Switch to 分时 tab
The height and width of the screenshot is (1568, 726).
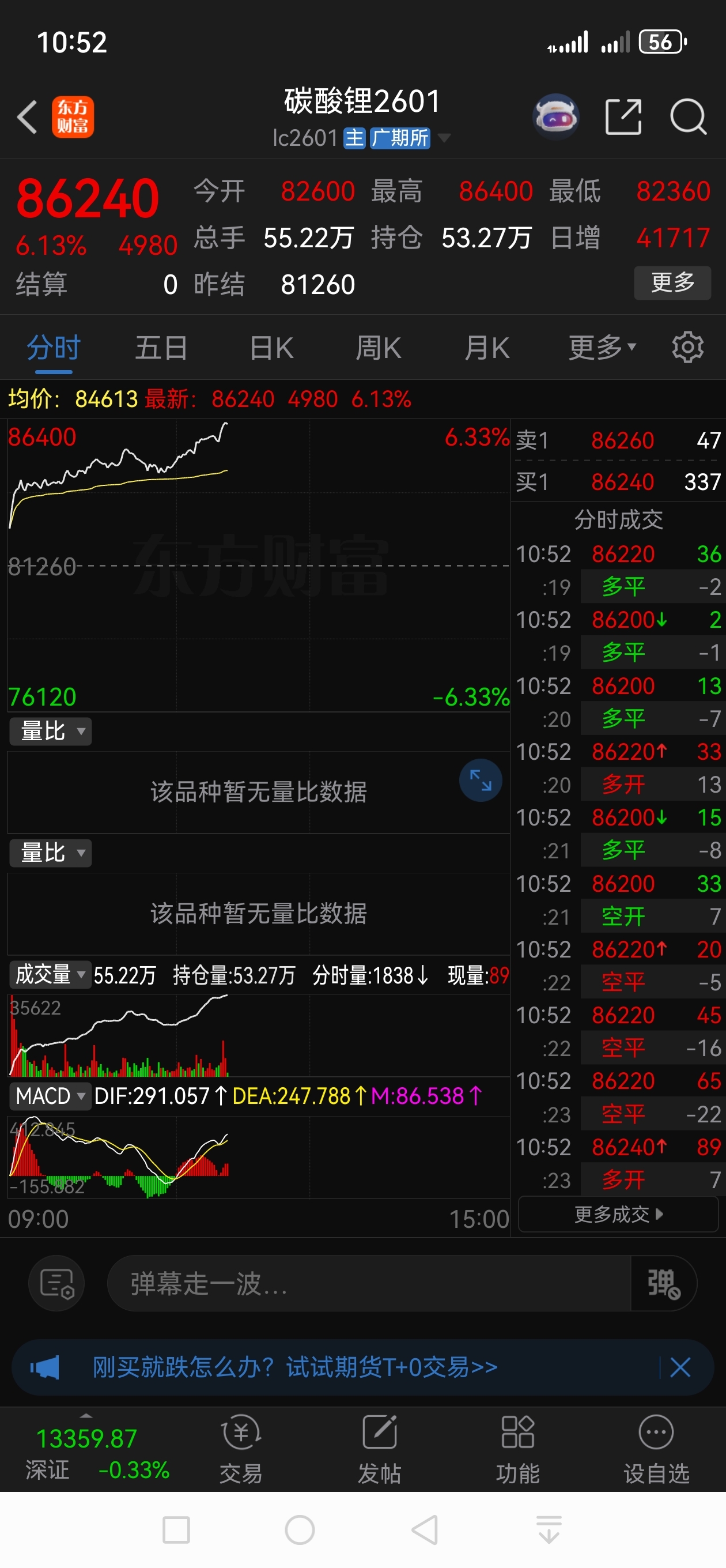pos(54,348)
